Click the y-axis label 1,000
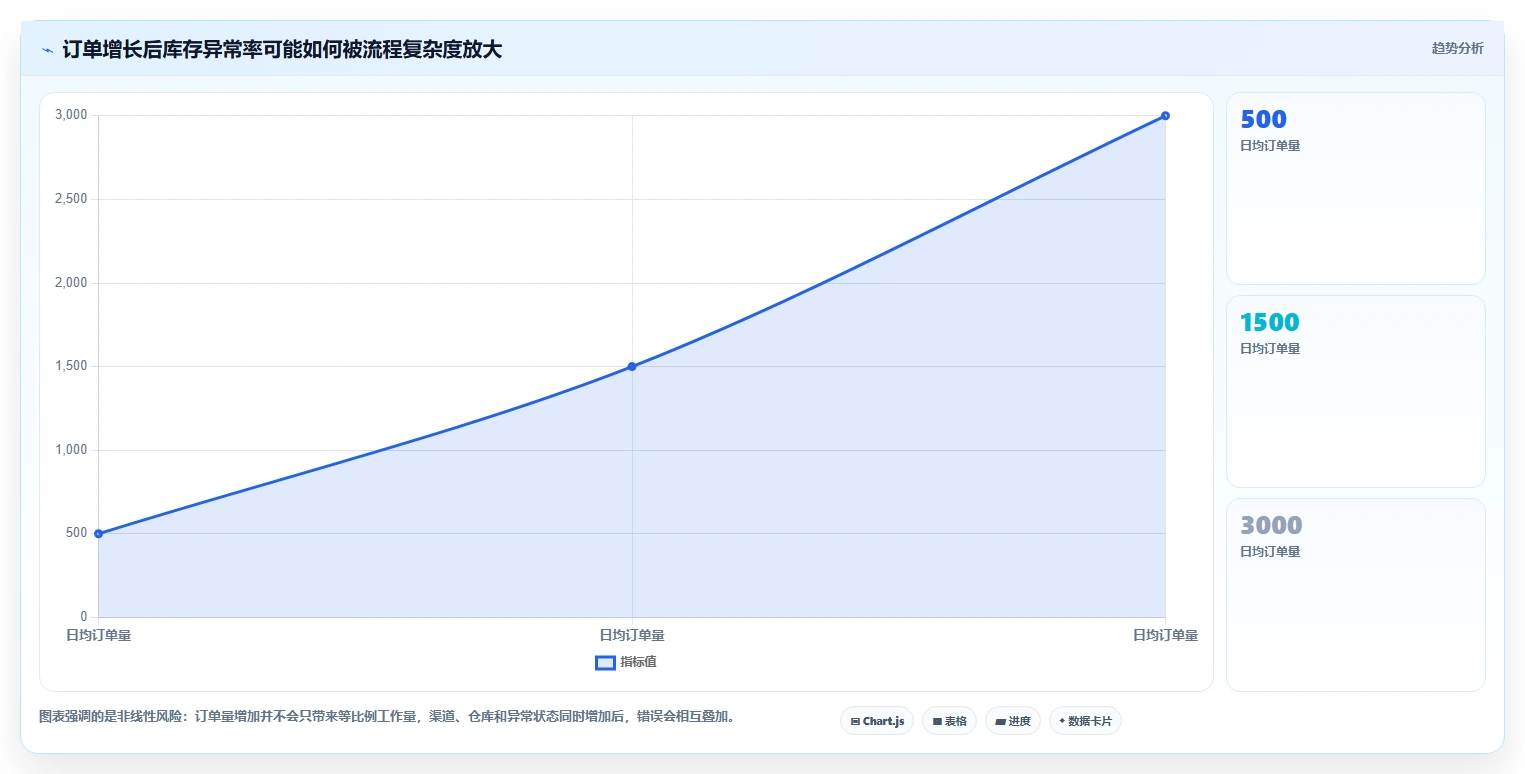1525x774 pixels. pyautogui.click(x=71, y=450)
